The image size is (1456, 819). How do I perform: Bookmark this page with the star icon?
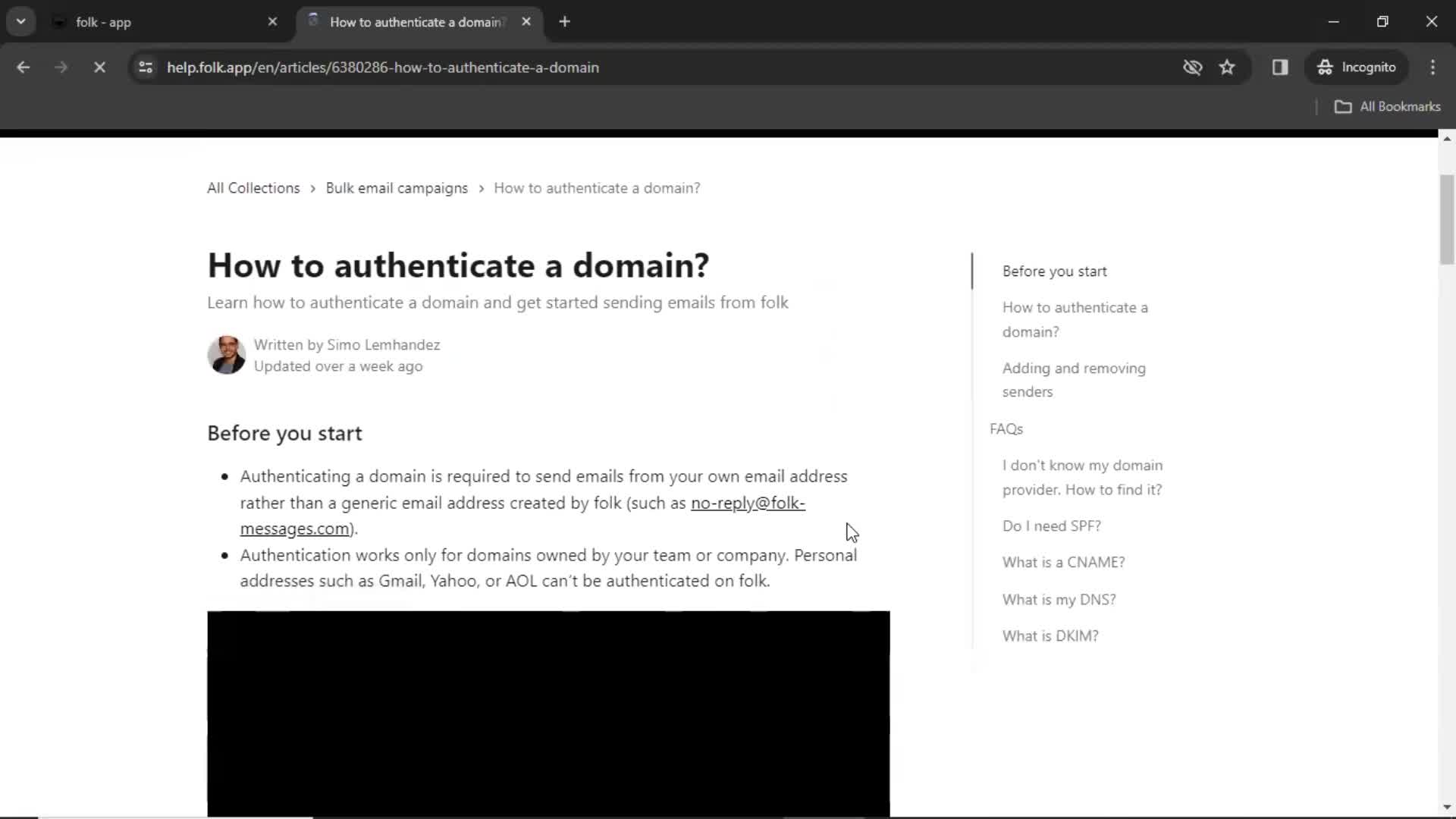1227,67
